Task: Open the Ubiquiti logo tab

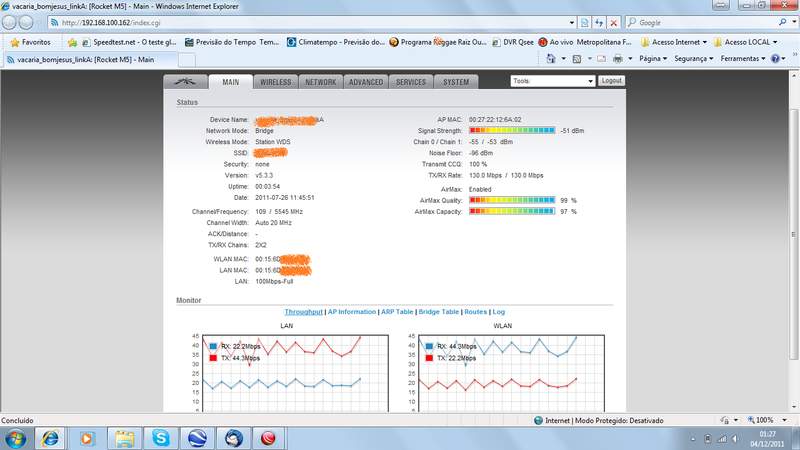Action: pos(186,82)
